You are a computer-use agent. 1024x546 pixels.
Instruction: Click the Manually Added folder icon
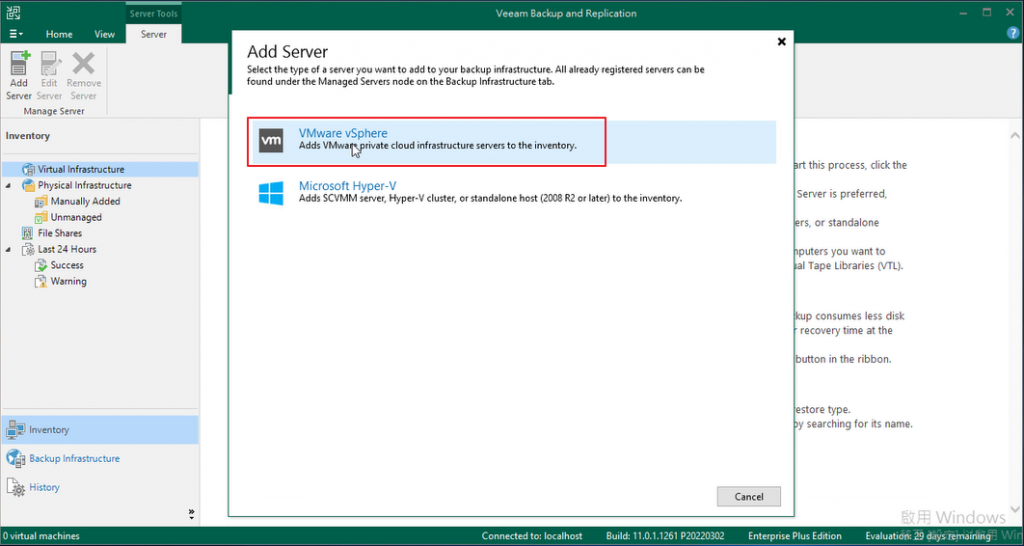click(41, 202)
